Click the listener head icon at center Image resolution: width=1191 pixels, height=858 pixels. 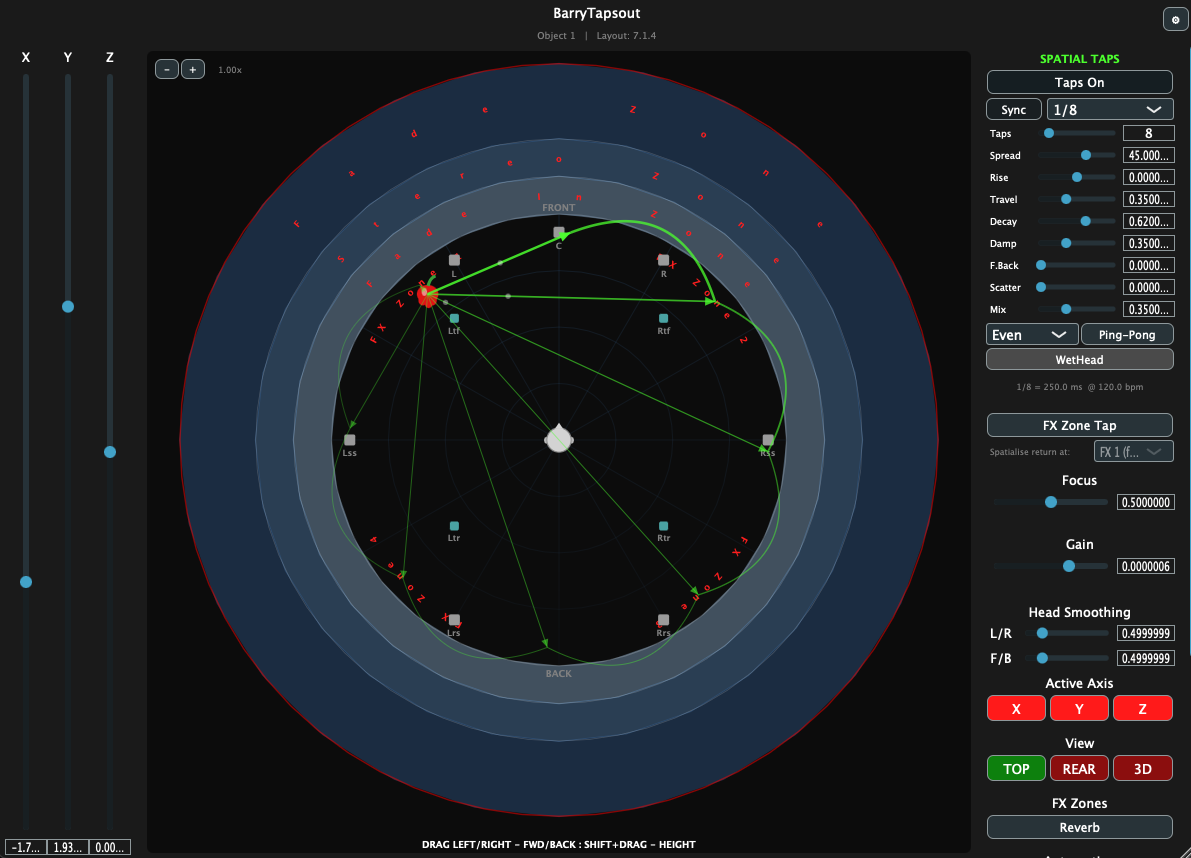coord(559,439)
